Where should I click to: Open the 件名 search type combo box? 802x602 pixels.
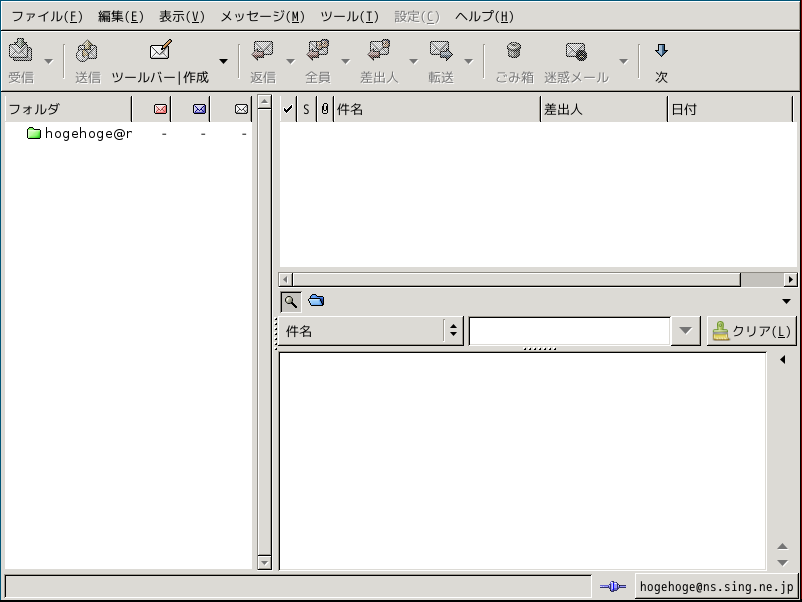(x=371, y=331)
